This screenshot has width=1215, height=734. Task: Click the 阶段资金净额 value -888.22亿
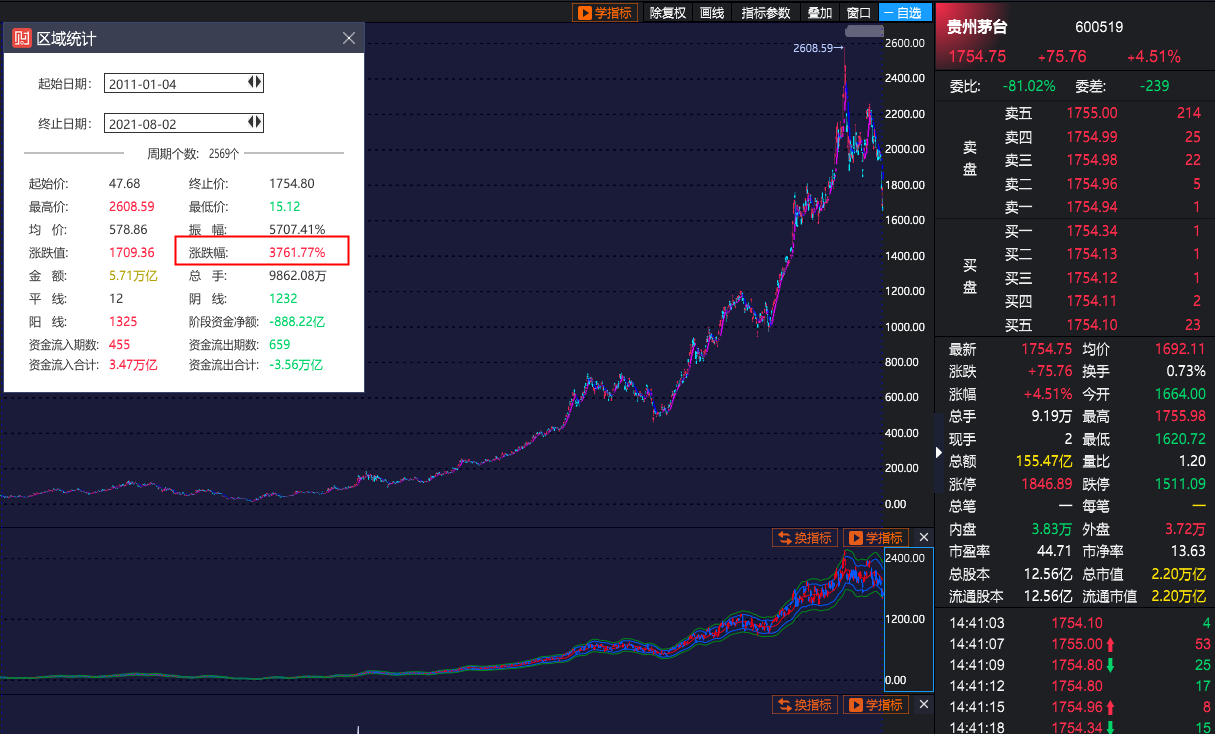click(x=297, y=322)
